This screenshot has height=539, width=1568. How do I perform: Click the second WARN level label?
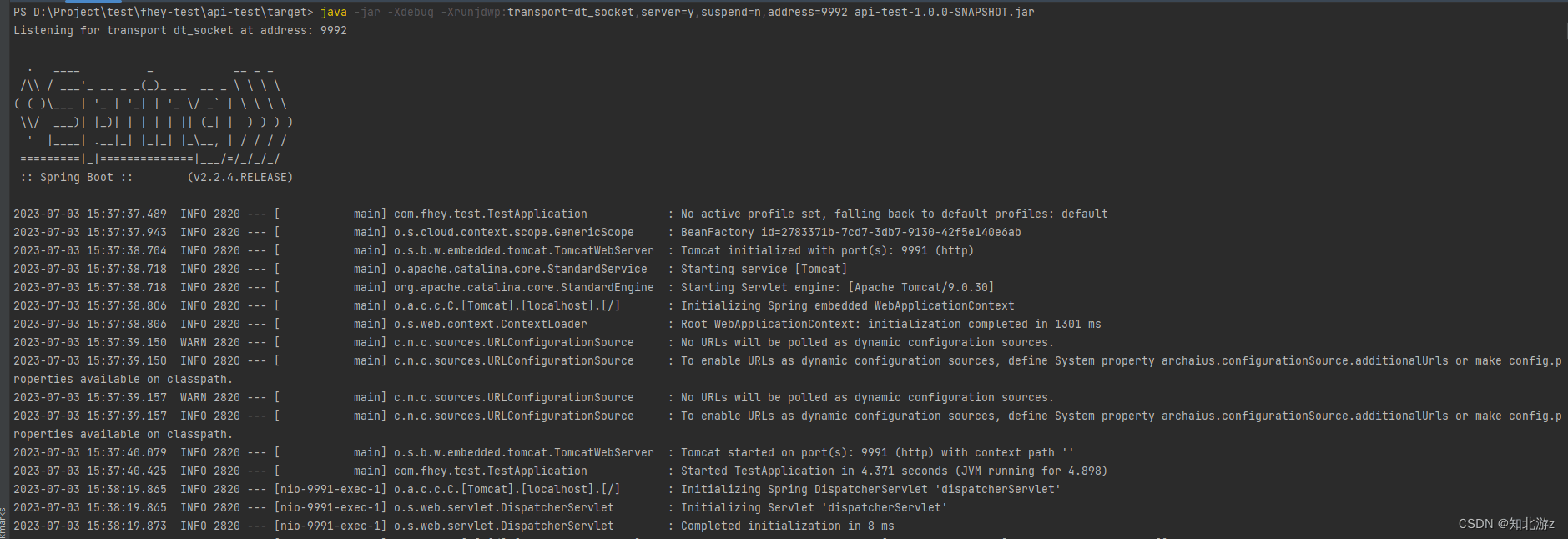tap(194, 397)
